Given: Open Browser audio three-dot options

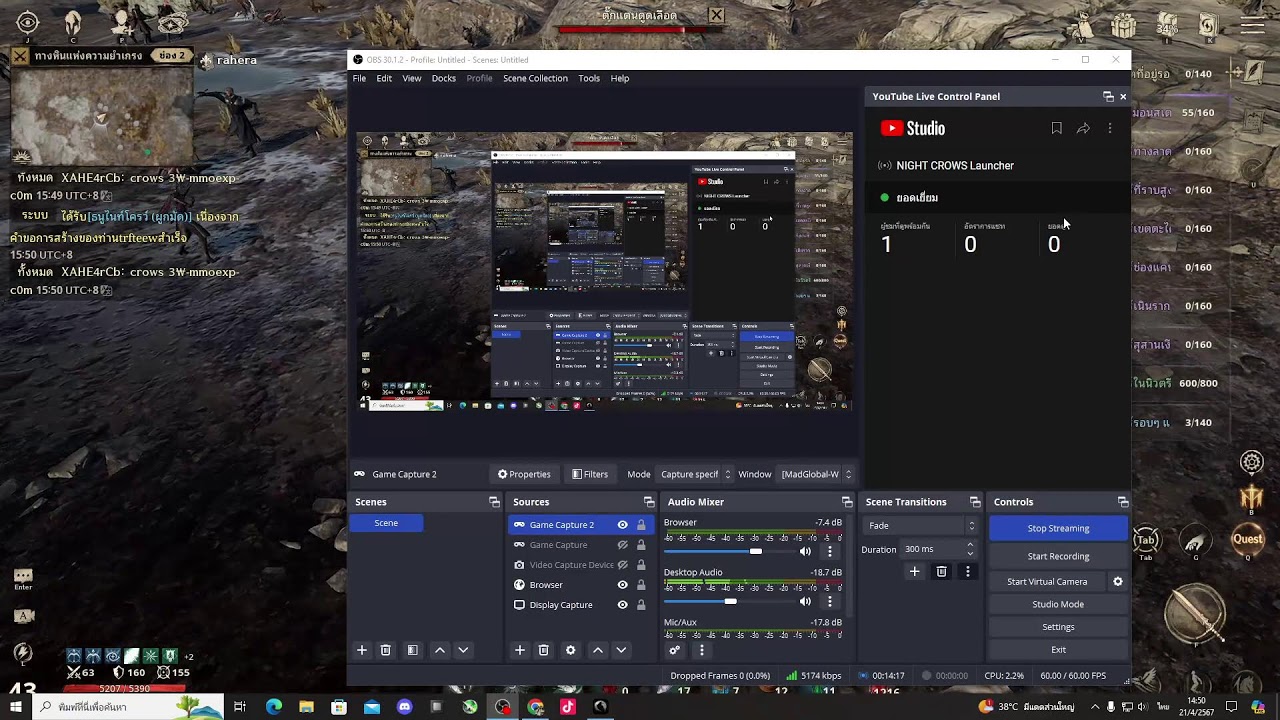Looking at the screenshot, I should (829, 551).
